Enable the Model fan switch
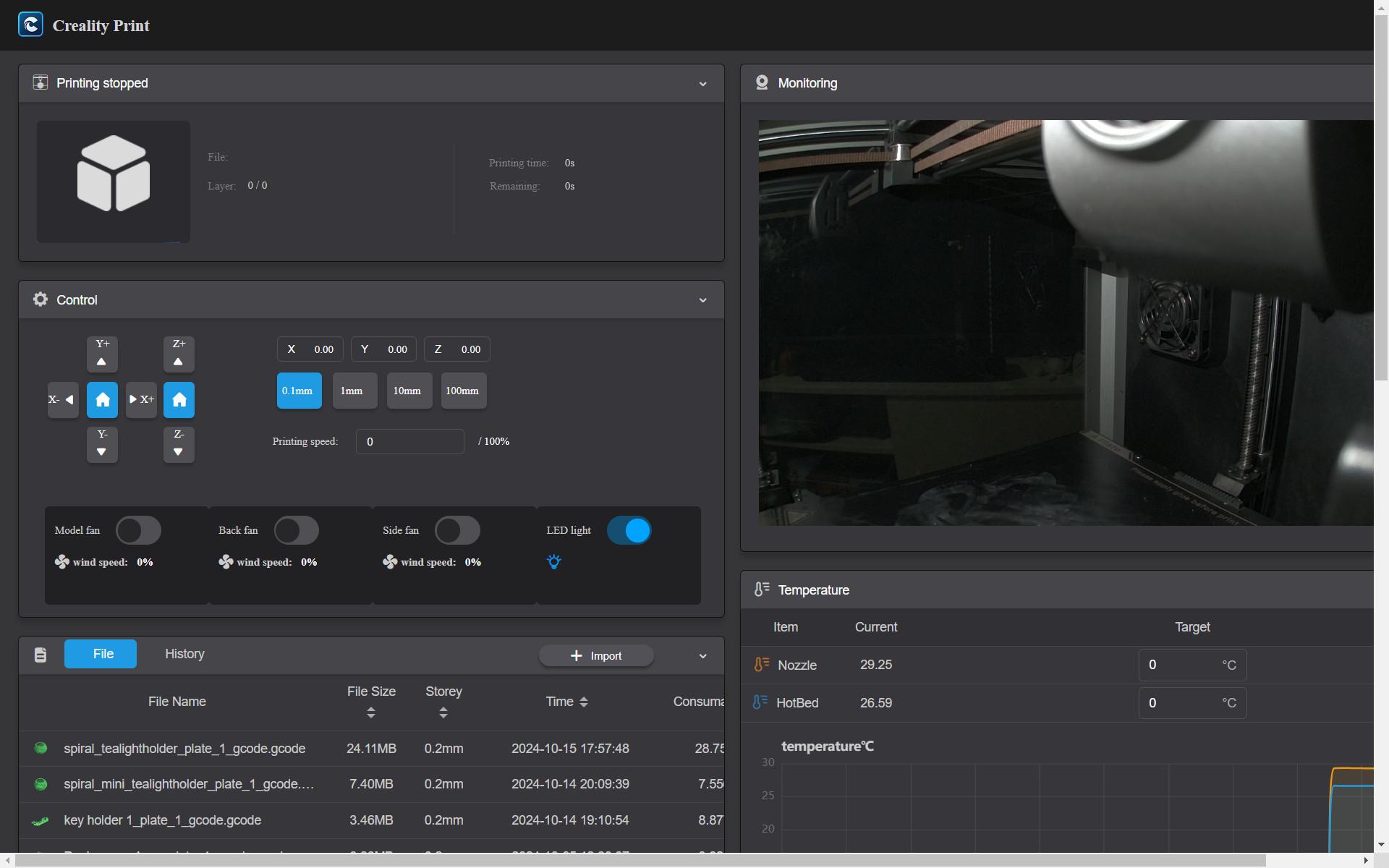The width and height of the screenshot is (1389, 868). point(138,530)
